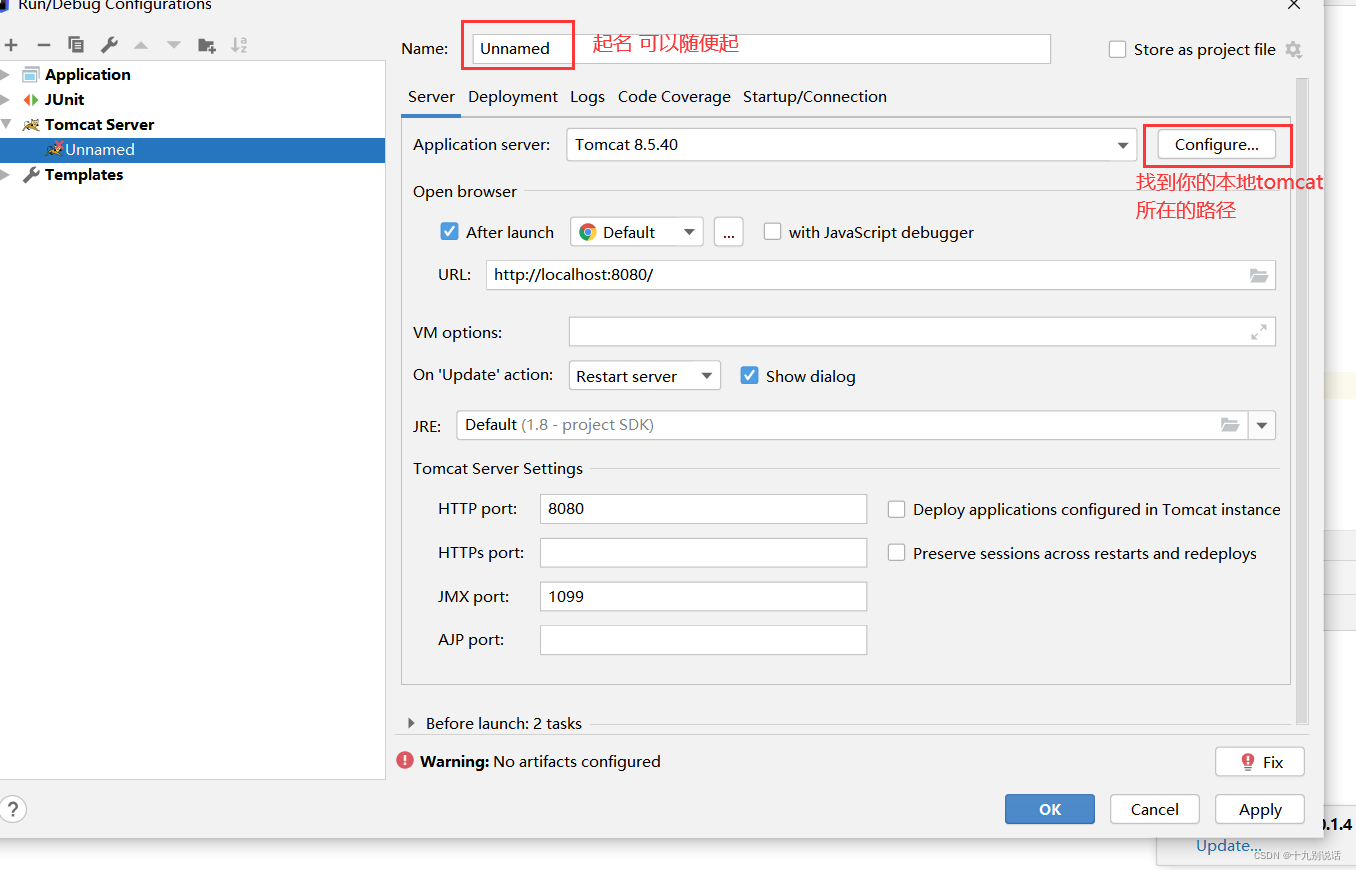1356x870 pixels.
Task: Open the Application server Tomcat 8.5.40 dropdown
Action: (852, 145)
